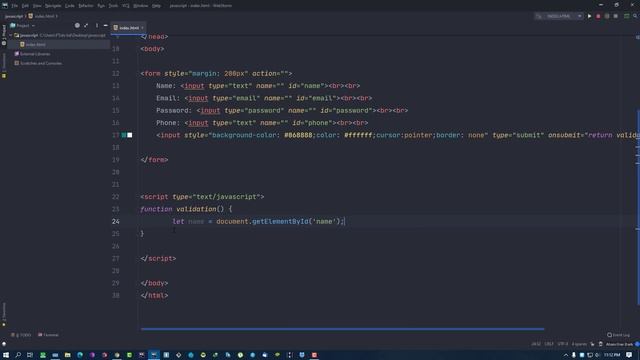Open the Tools menu

coord(113,6)
